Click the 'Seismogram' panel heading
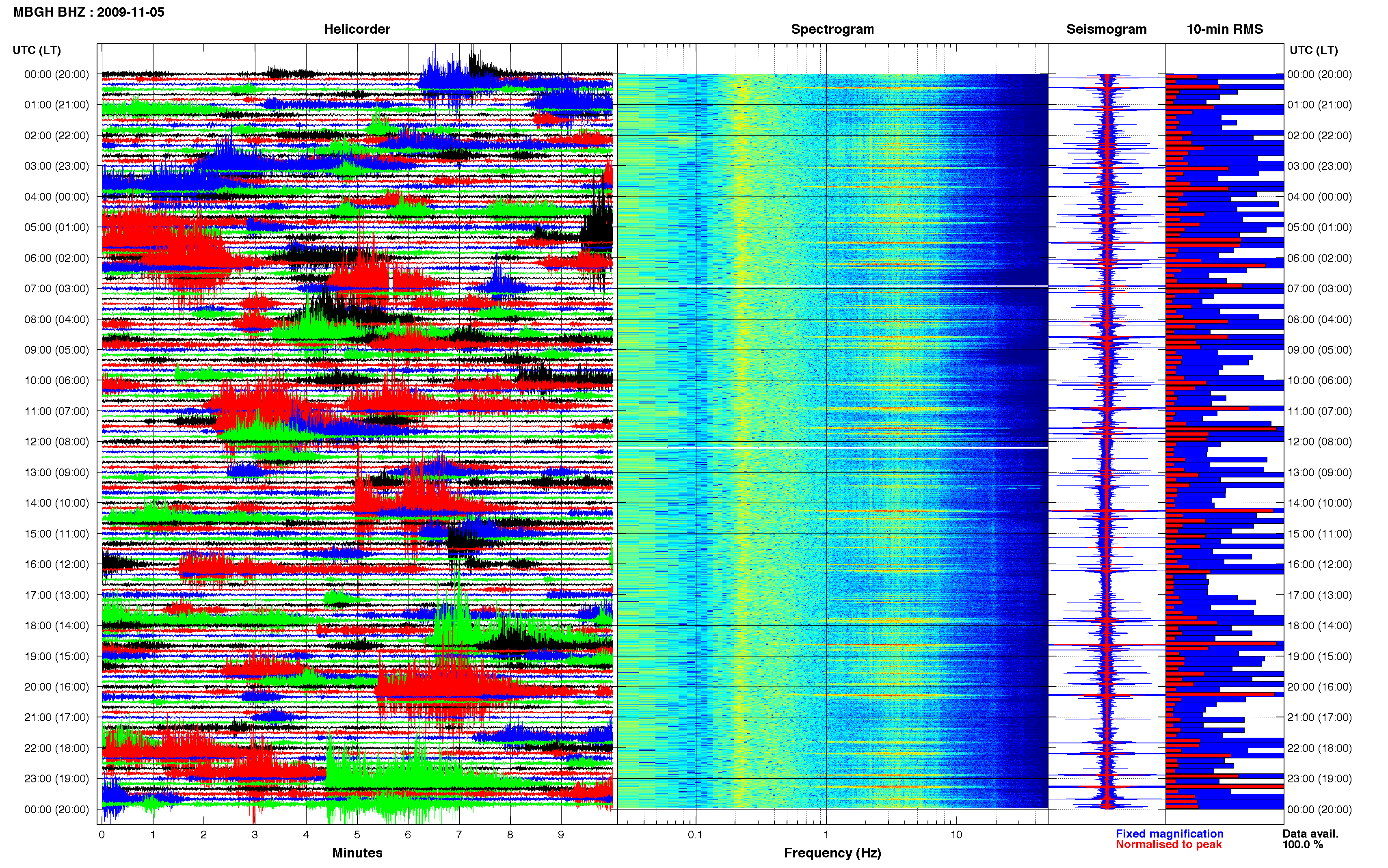 click(x=1106, y=29)
